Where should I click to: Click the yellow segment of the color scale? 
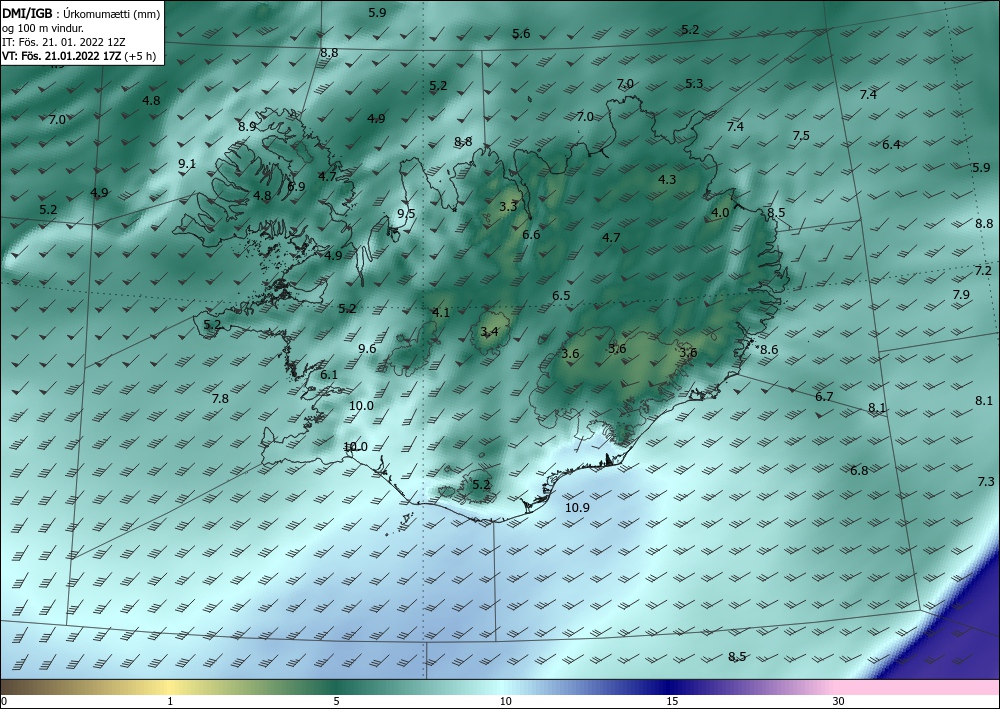coord(167,687)
